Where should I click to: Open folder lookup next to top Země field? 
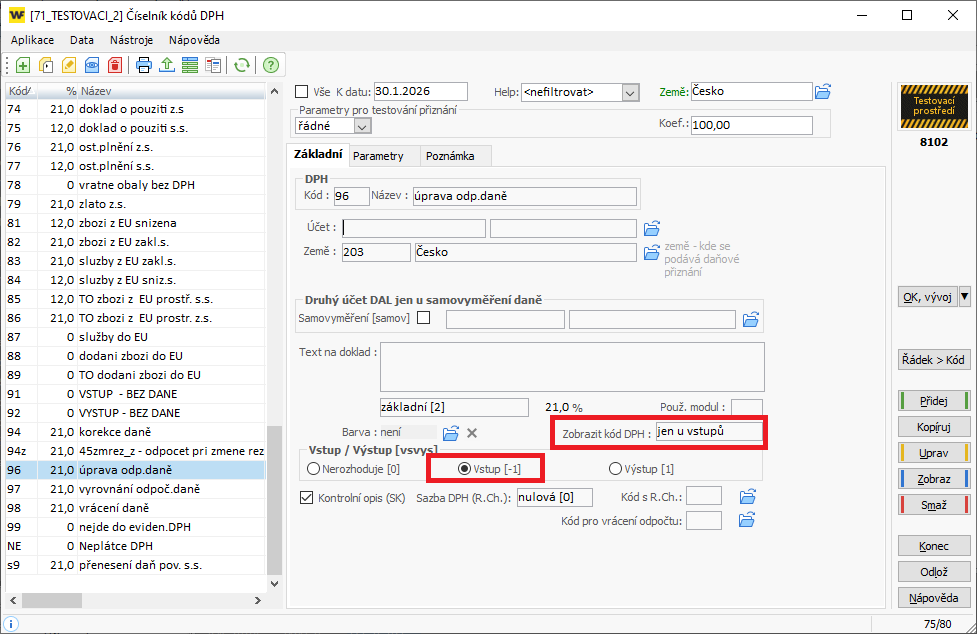pos(823,92)
